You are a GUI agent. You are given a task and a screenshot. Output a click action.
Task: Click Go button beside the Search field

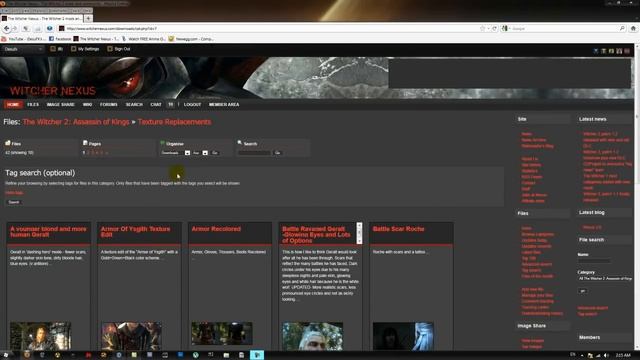click(x=278, y=153)
